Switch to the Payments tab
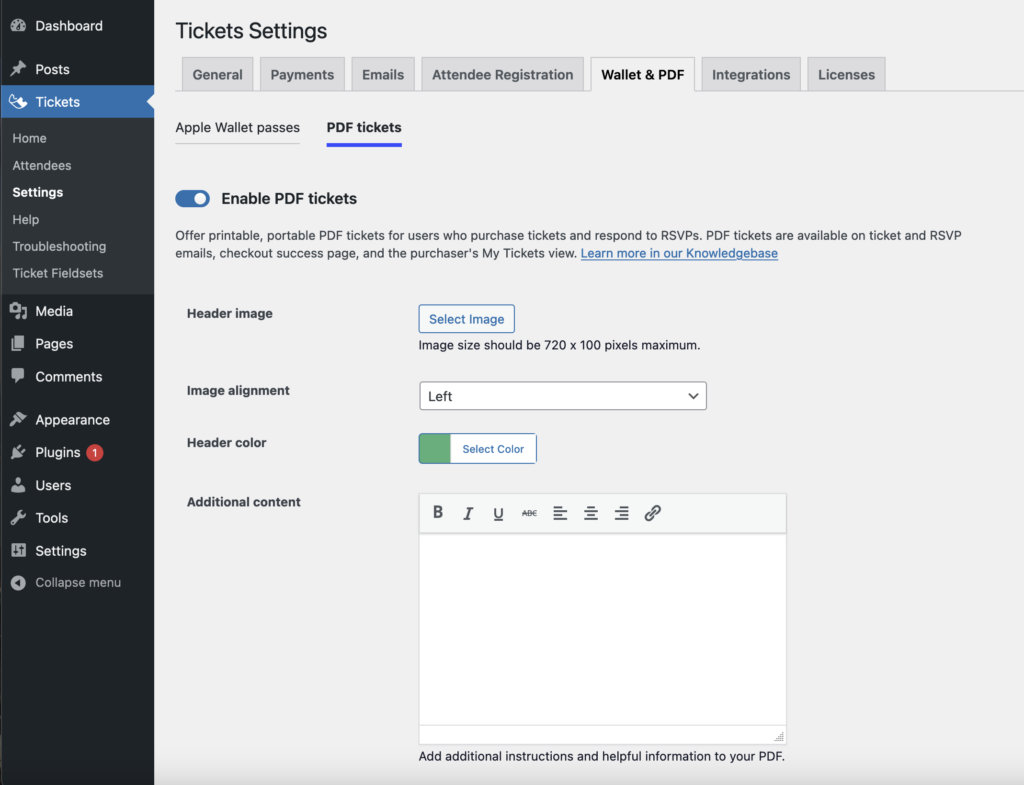Image resolution: width=1024 pixels, height=785 pixels. pos(302,73)
